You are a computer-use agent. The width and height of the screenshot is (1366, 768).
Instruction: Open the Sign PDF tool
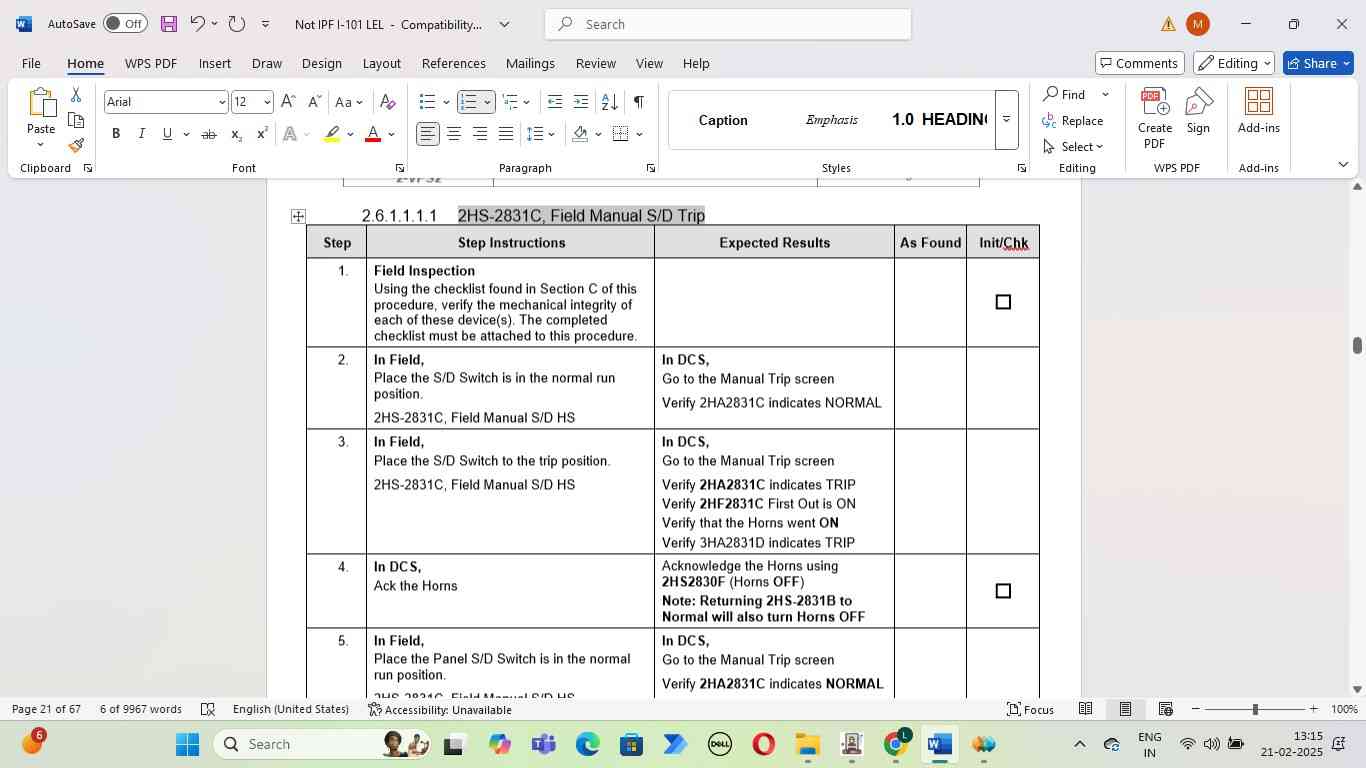(x=1198, y=111)
